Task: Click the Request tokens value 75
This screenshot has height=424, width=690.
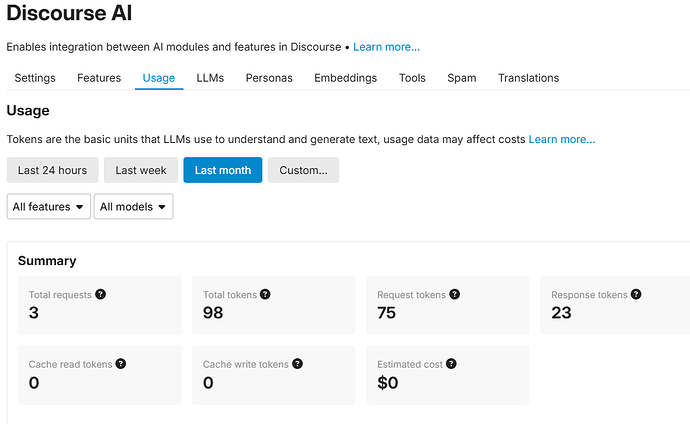Action: point(386,313)
